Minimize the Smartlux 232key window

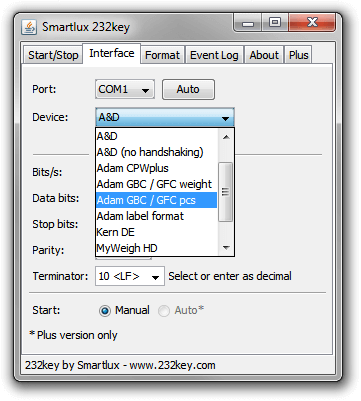point(248,23)
